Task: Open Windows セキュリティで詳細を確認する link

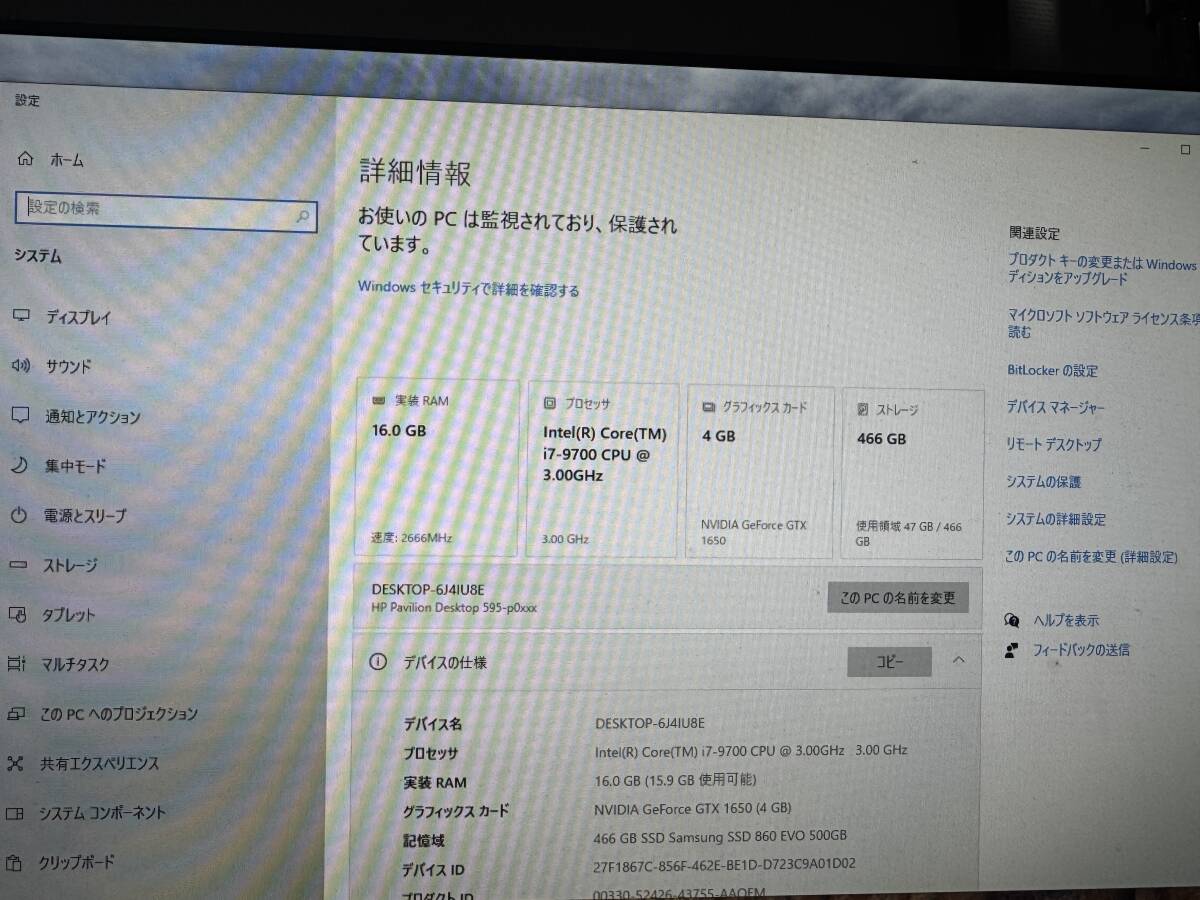Action: point(469,289)
